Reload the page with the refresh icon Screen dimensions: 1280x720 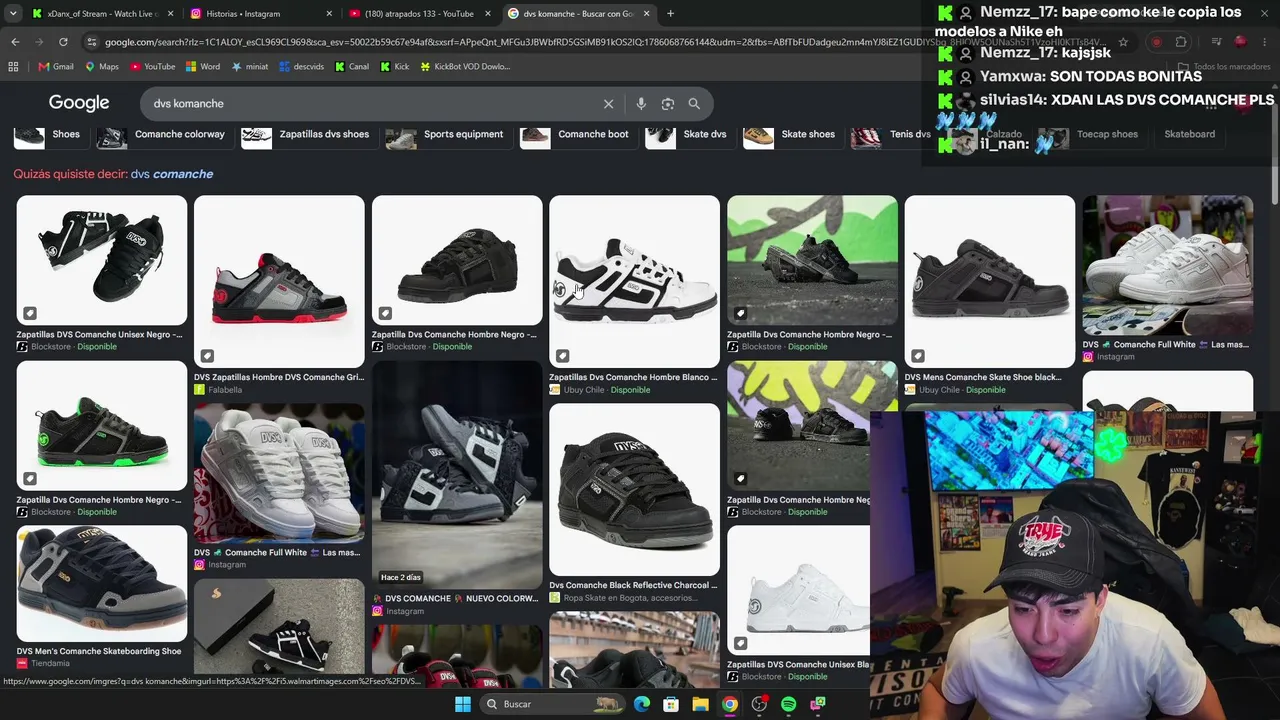pyautogui.click(x=63, y=42)
